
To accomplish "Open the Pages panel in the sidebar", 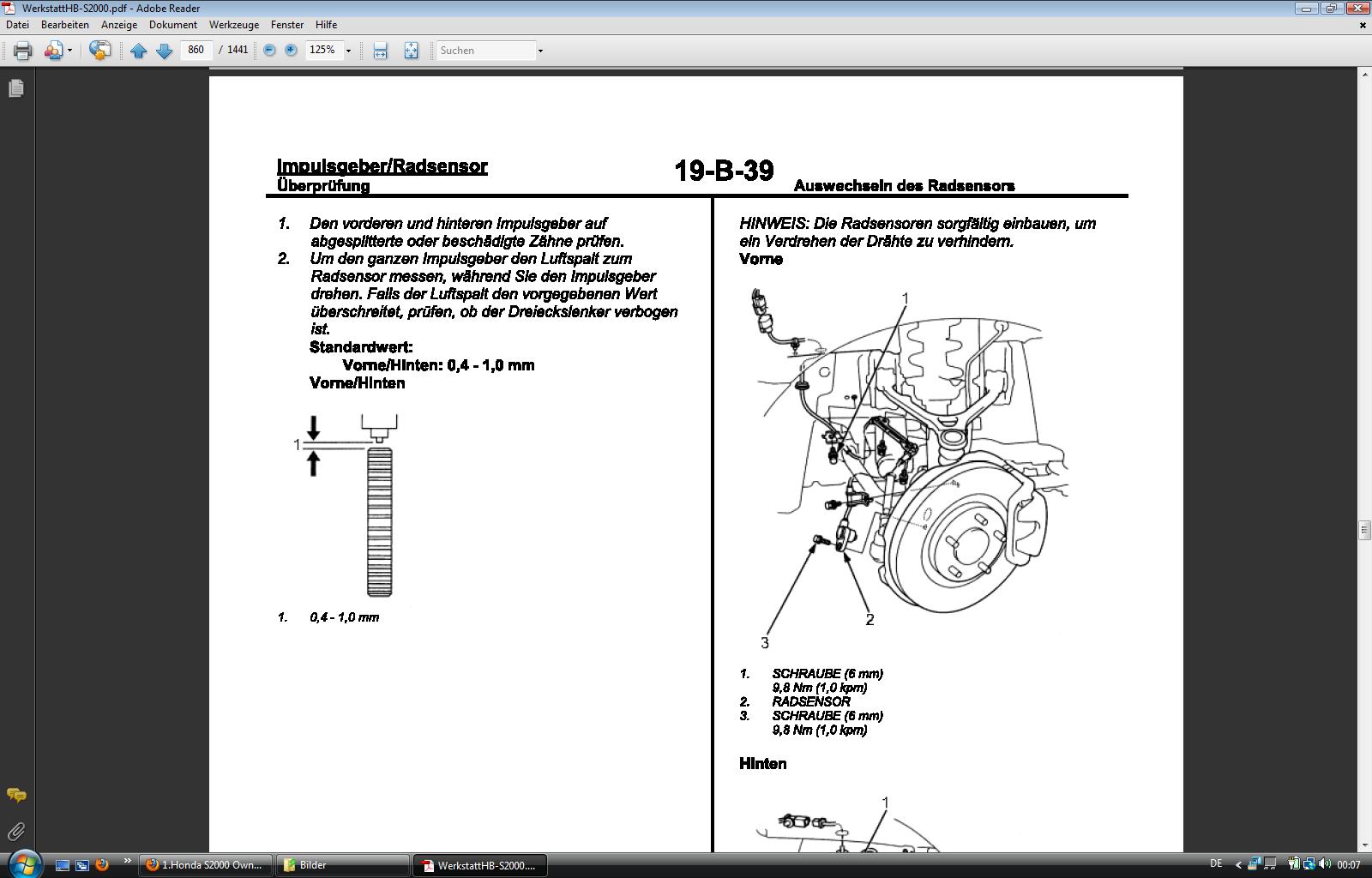I will (16, 88).
